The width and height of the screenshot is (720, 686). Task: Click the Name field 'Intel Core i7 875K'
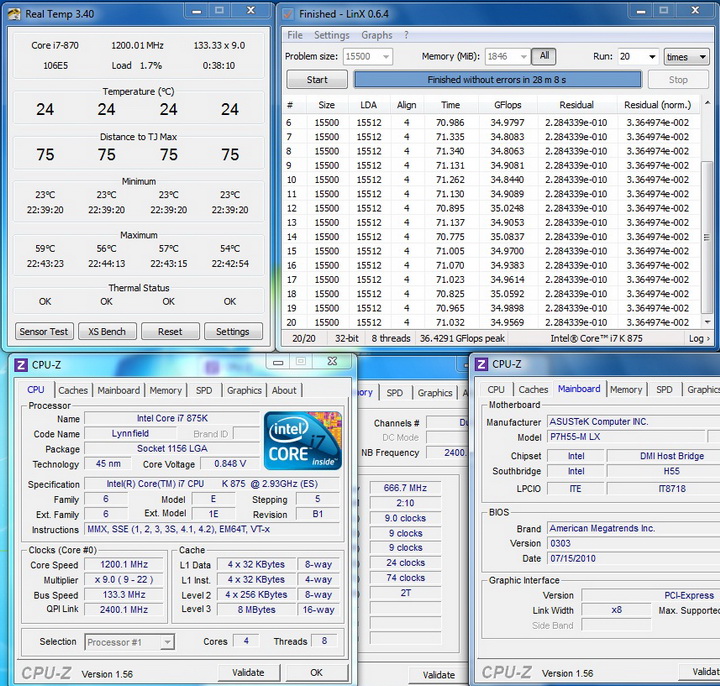(x=172, y=418)
